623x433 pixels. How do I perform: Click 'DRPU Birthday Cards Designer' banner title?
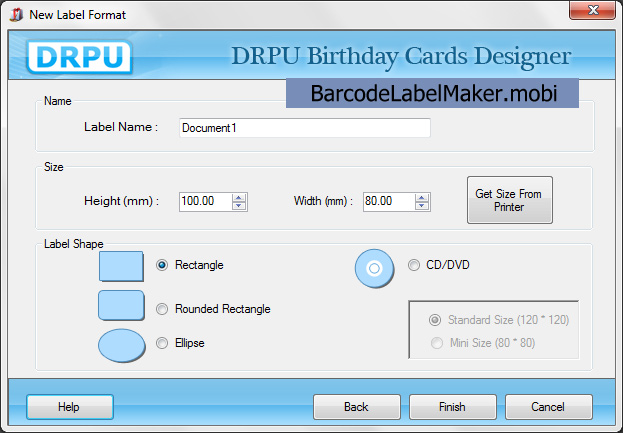(401, 56)
